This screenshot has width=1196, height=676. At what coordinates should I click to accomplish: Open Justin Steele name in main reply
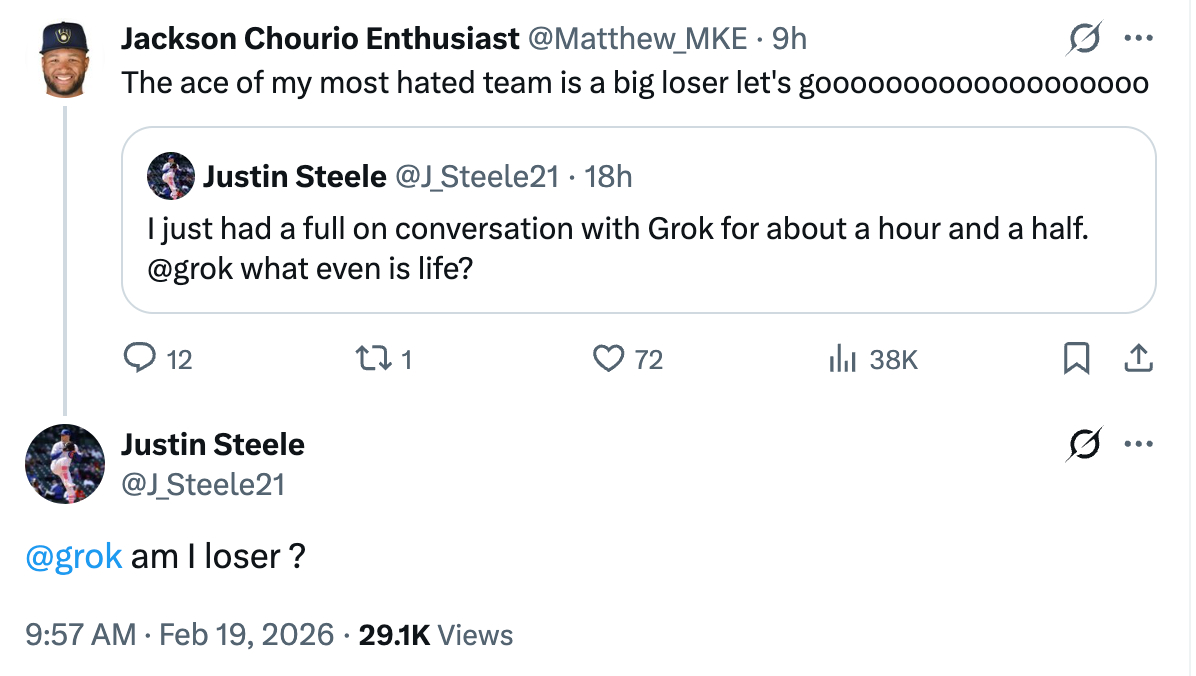click(212, 444)
